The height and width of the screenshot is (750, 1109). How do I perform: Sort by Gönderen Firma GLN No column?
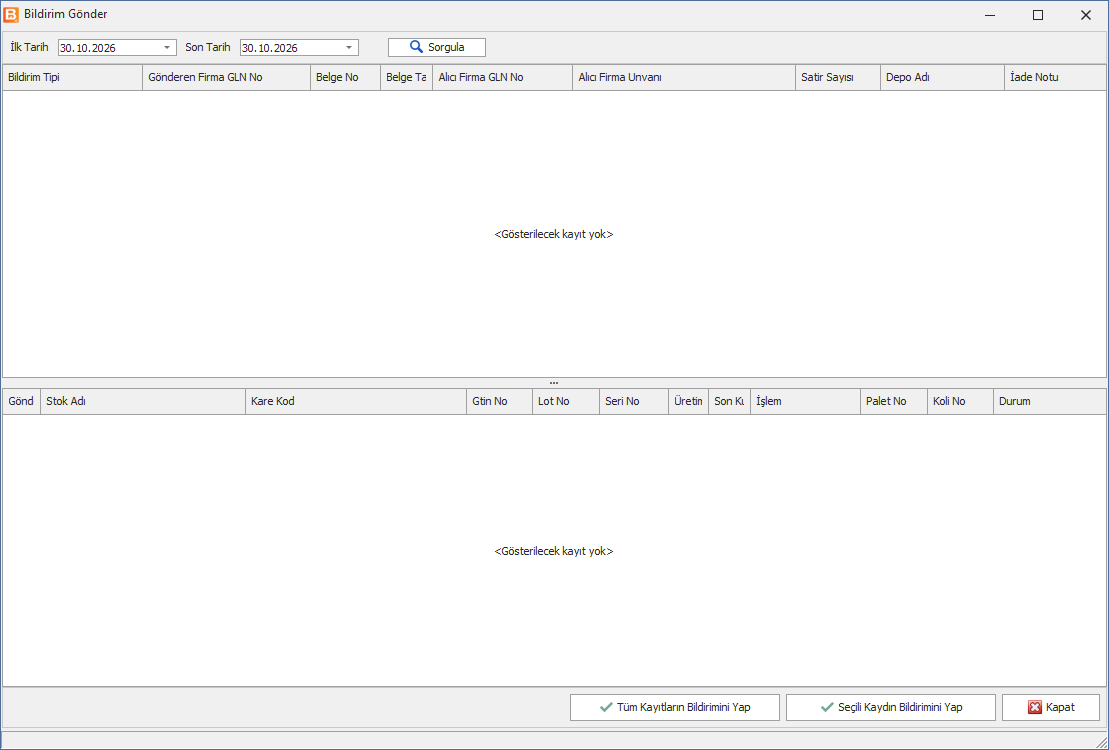[226, 77]
